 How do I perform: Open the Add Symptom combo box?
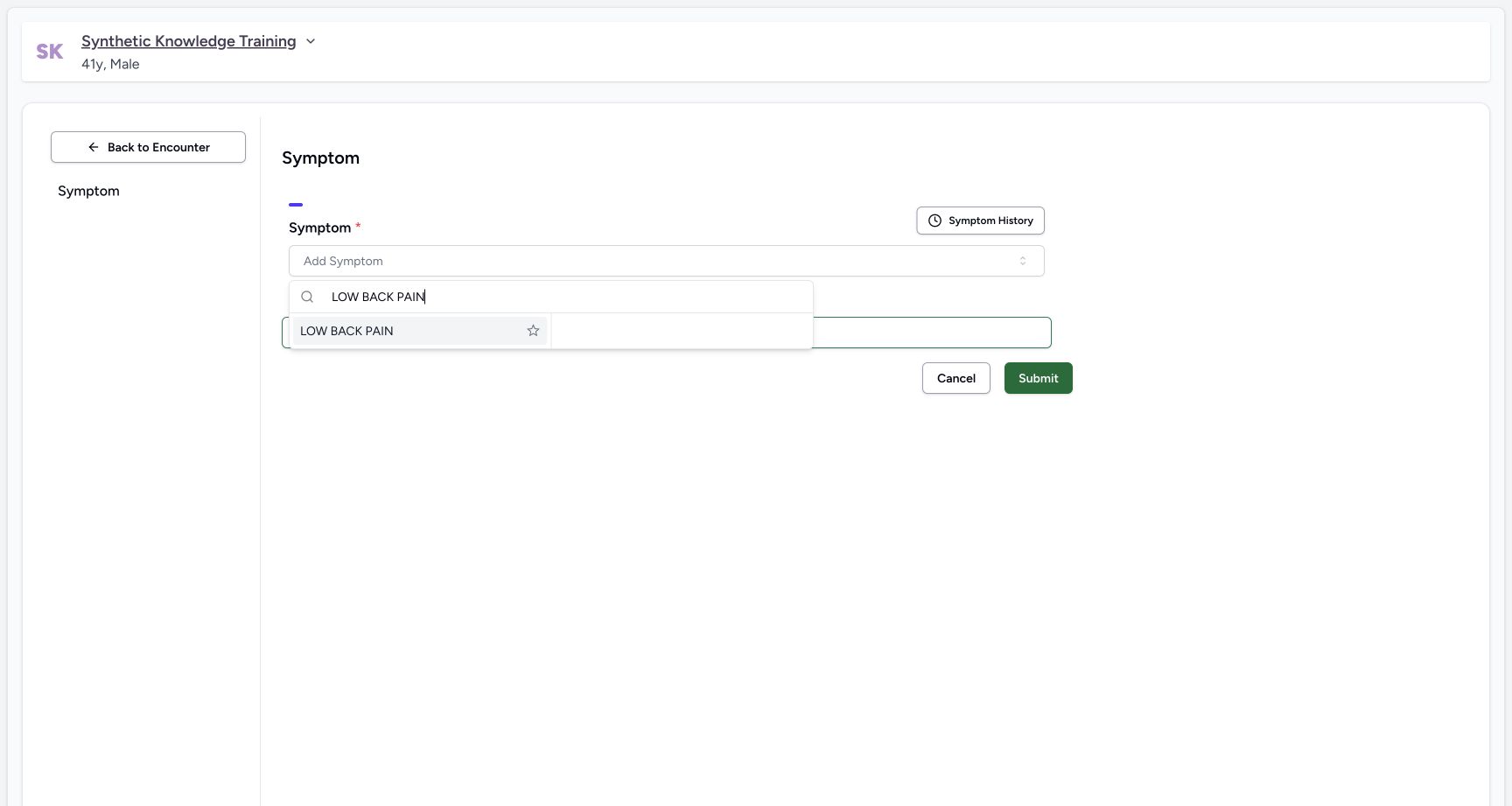pos(666,261)
